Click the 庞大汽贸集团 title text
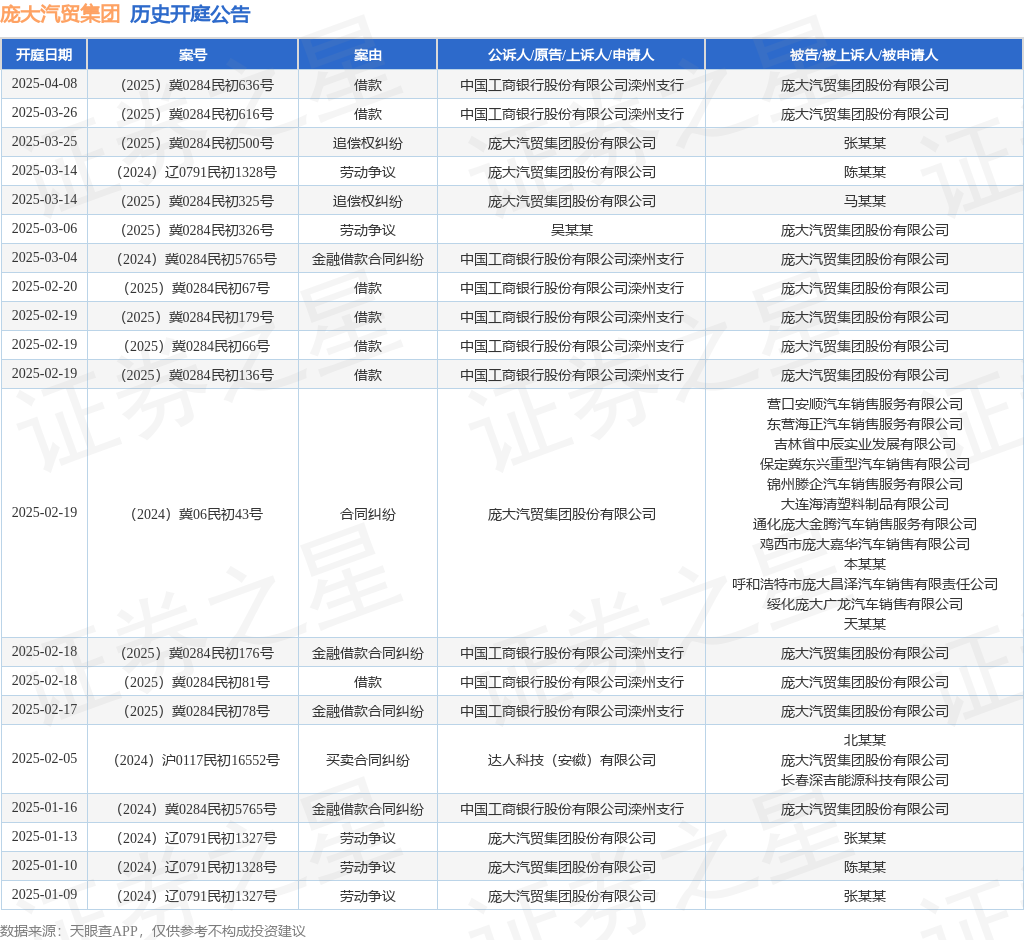This screenshot has width=1024, height=940. 60,14
